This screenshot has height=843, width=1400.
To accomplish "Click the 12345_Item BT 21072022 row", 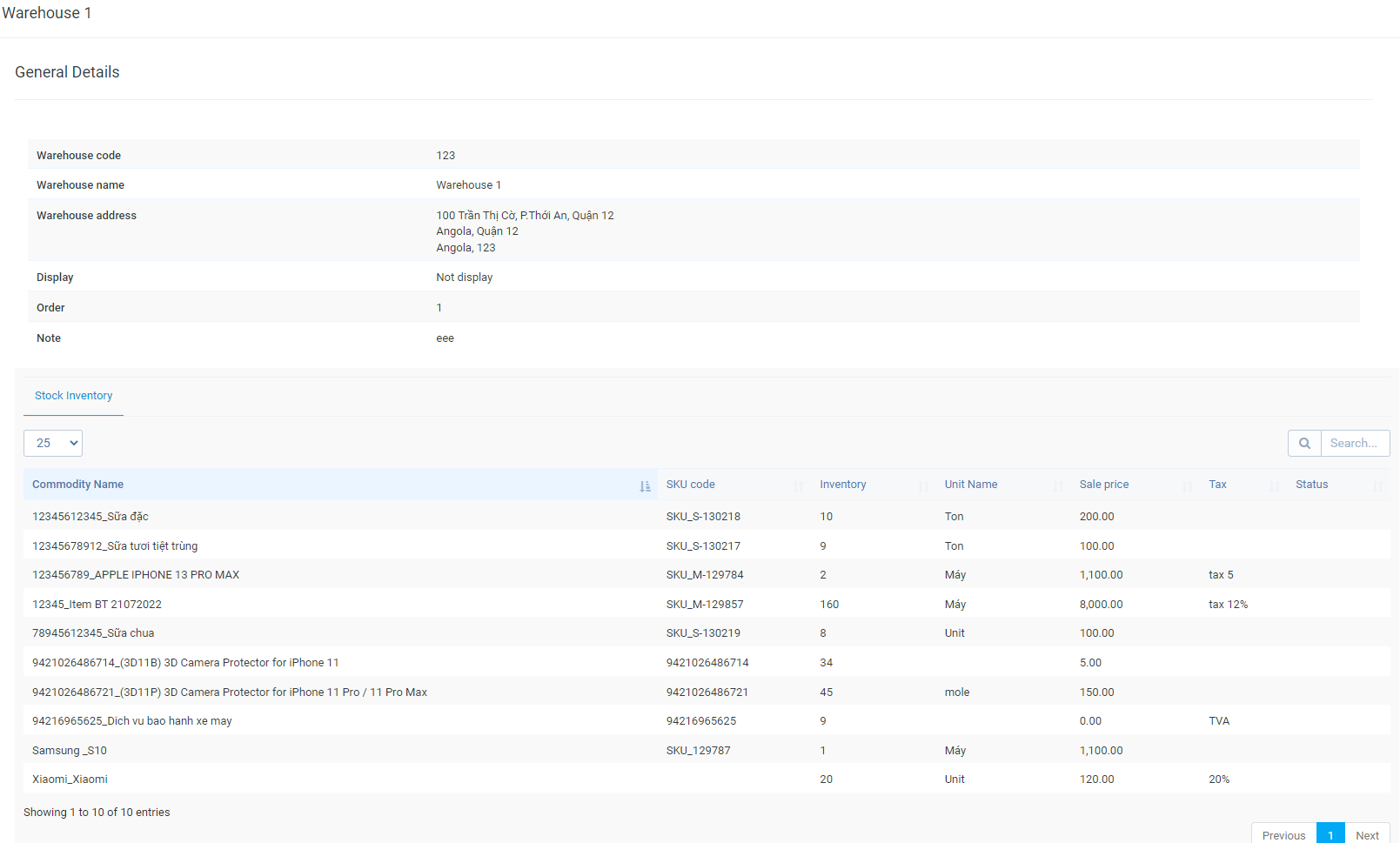I will (348, 603).
